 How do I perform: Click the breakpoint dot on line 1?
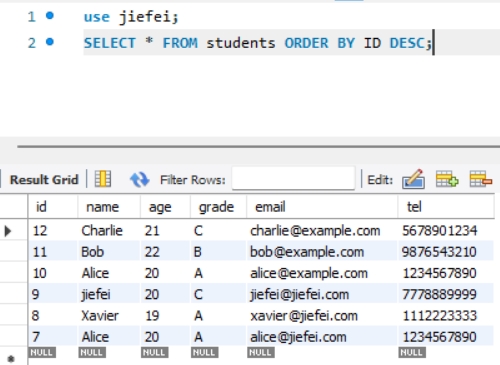tap(50, 15)
